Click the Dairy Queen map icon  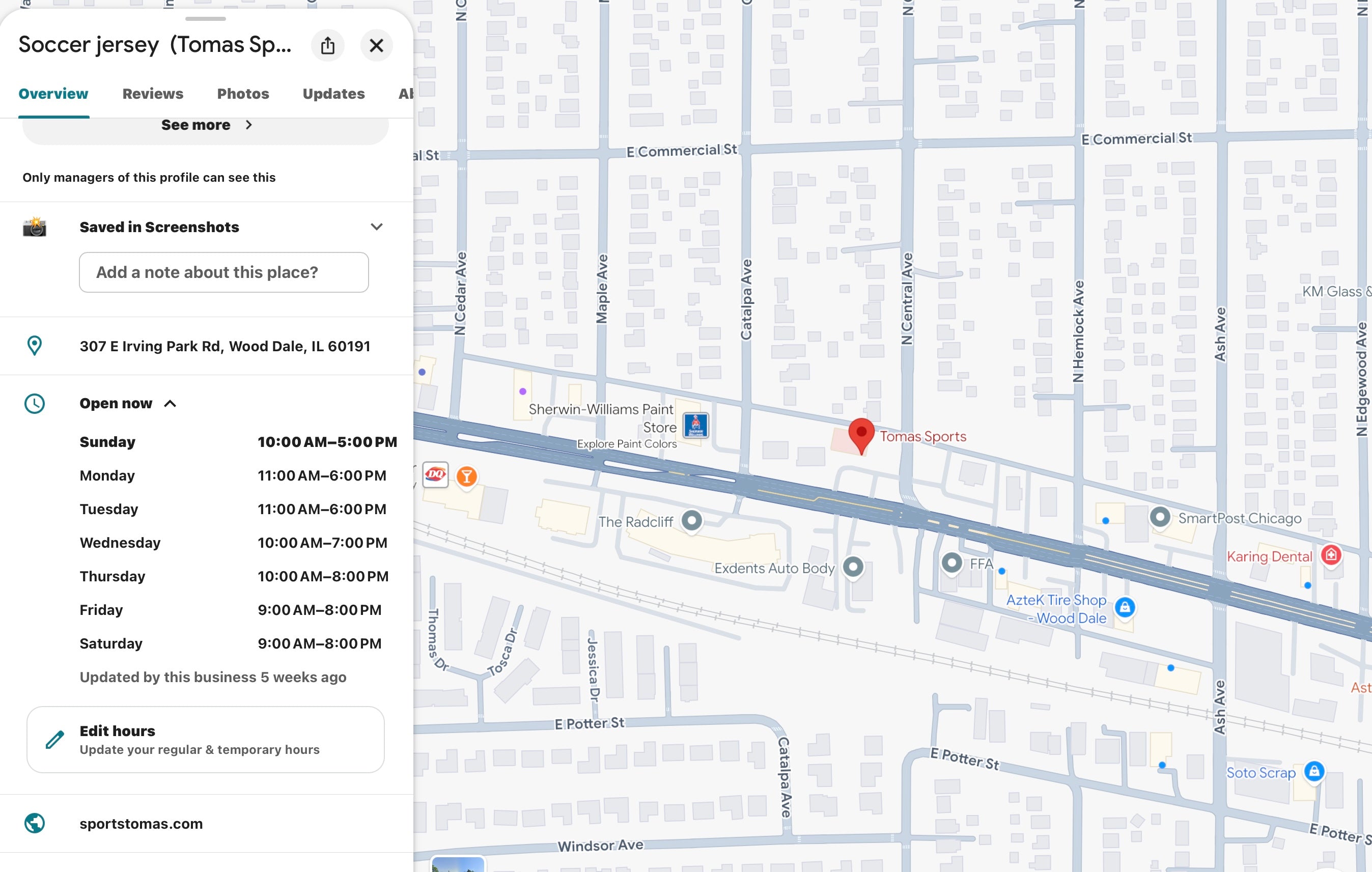(x=436, y=474)
